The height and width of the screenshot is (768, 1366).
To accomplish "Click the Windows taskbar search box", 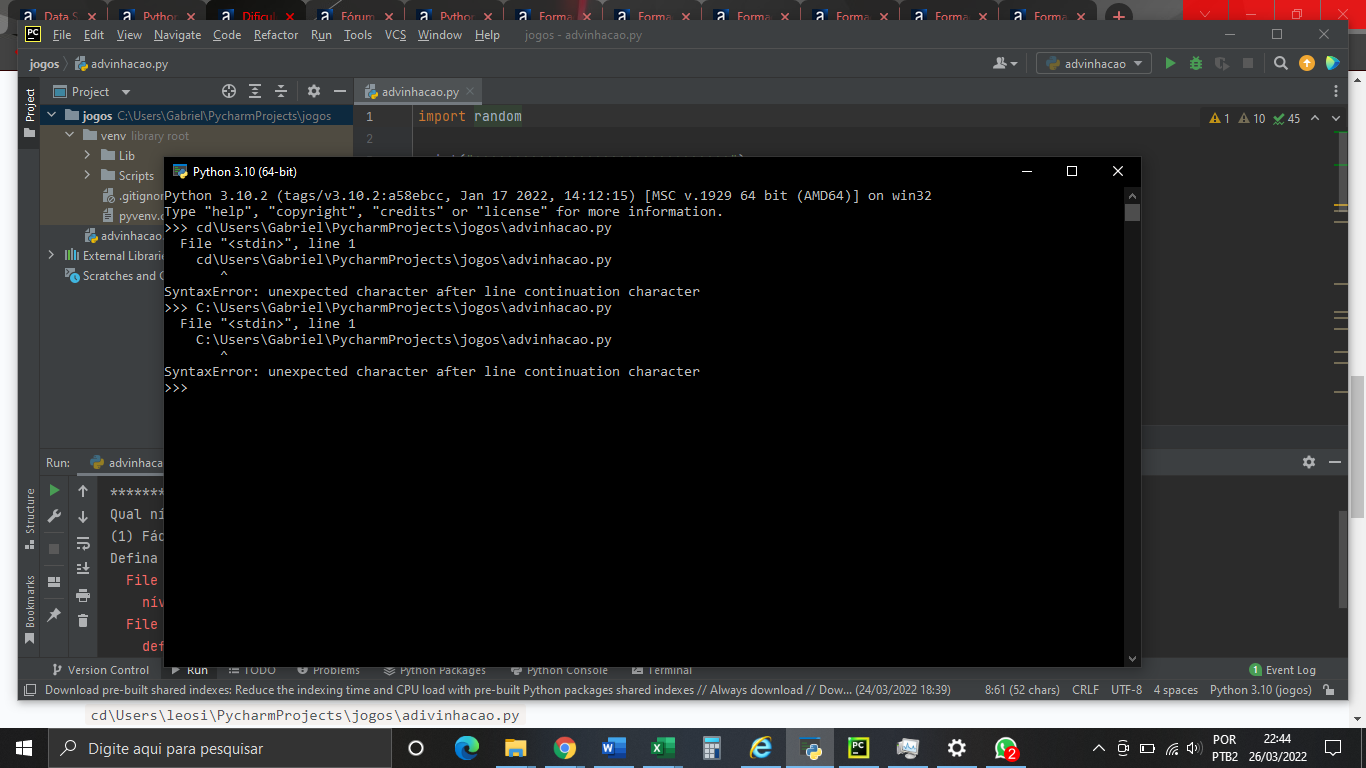I will tap(220, 748).
